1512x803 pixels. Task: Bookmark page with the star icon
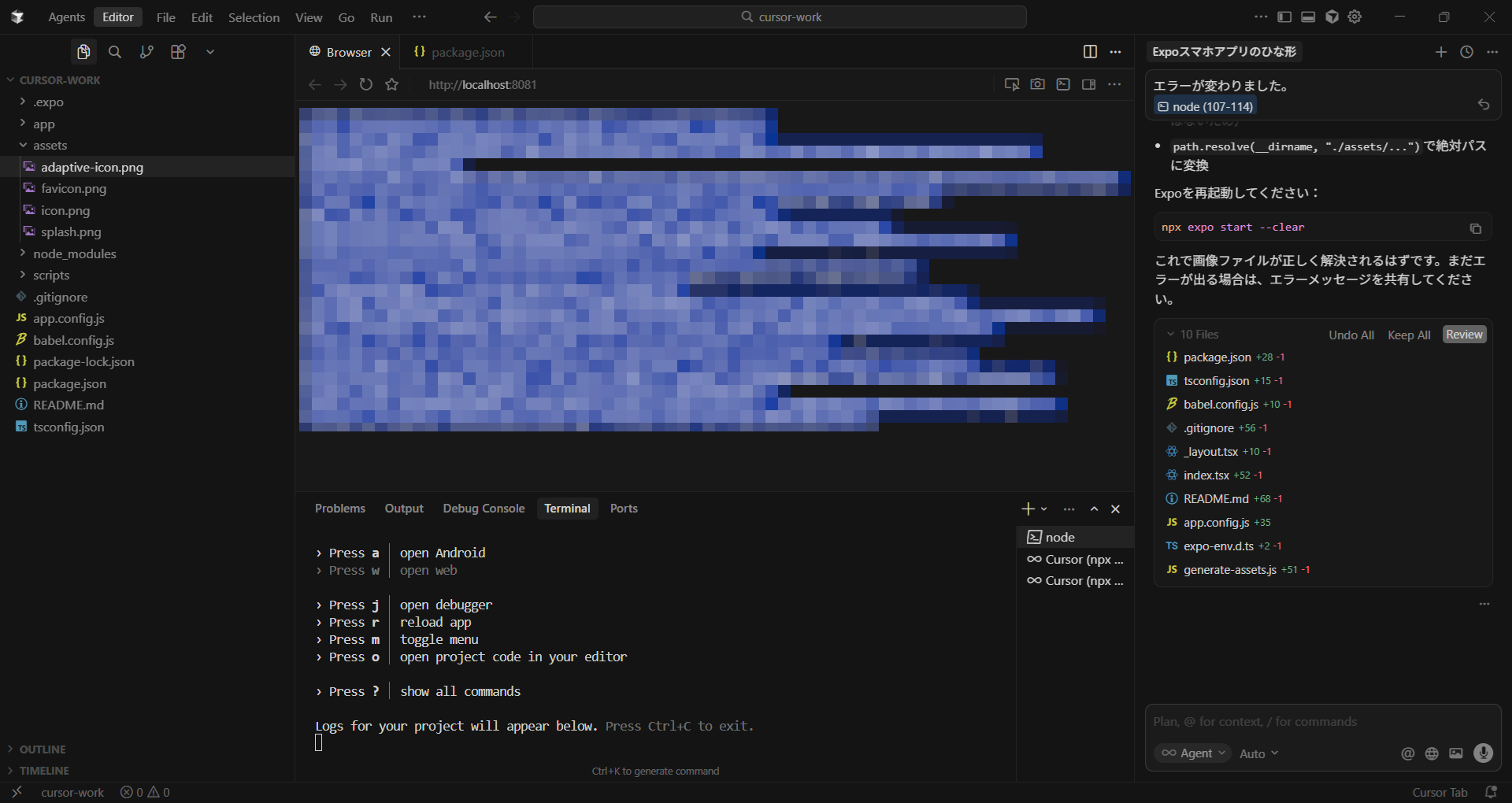coord(392,84)
